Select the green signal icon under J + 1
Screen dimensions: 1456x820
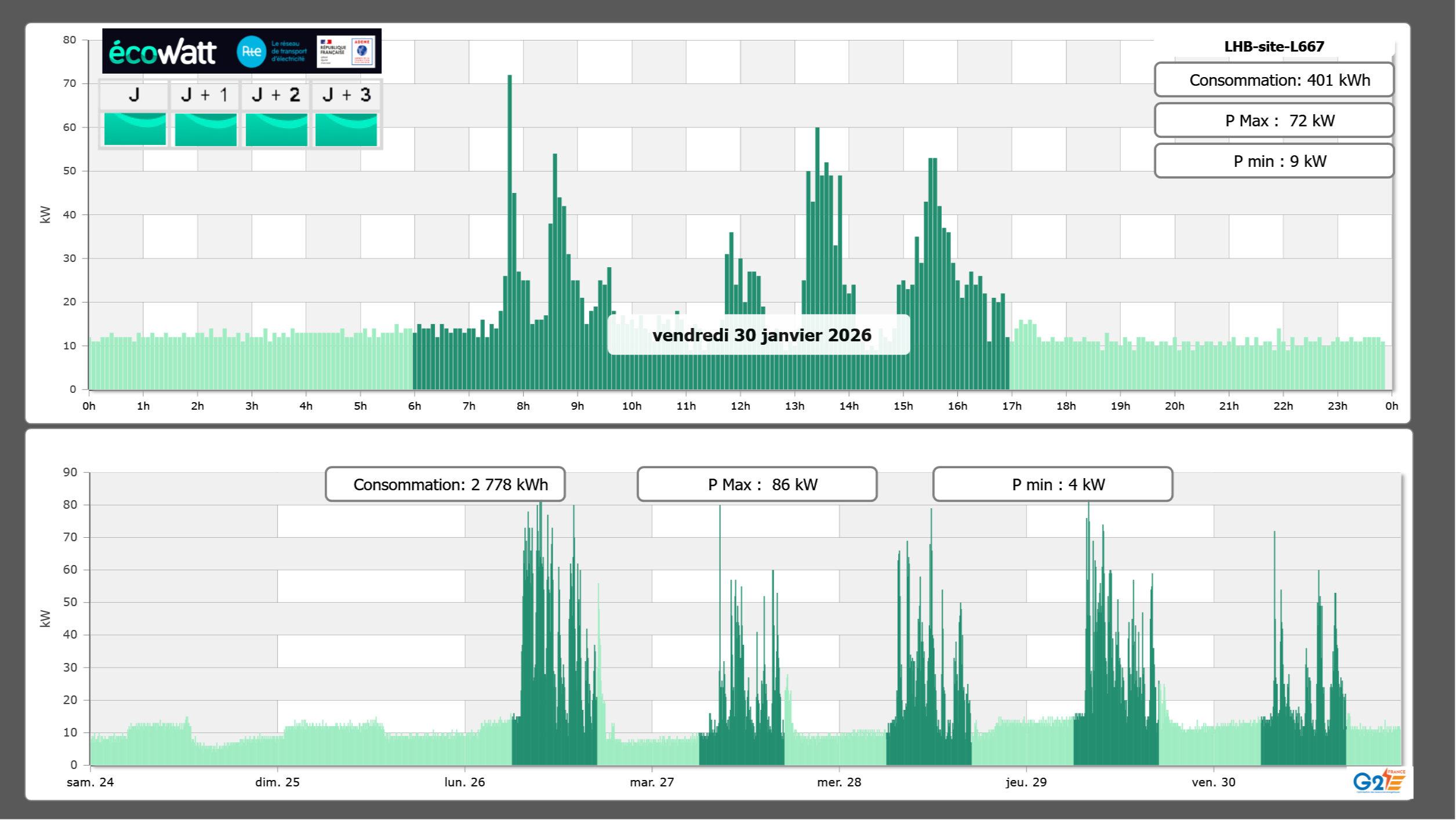click(x=205, y=129)
